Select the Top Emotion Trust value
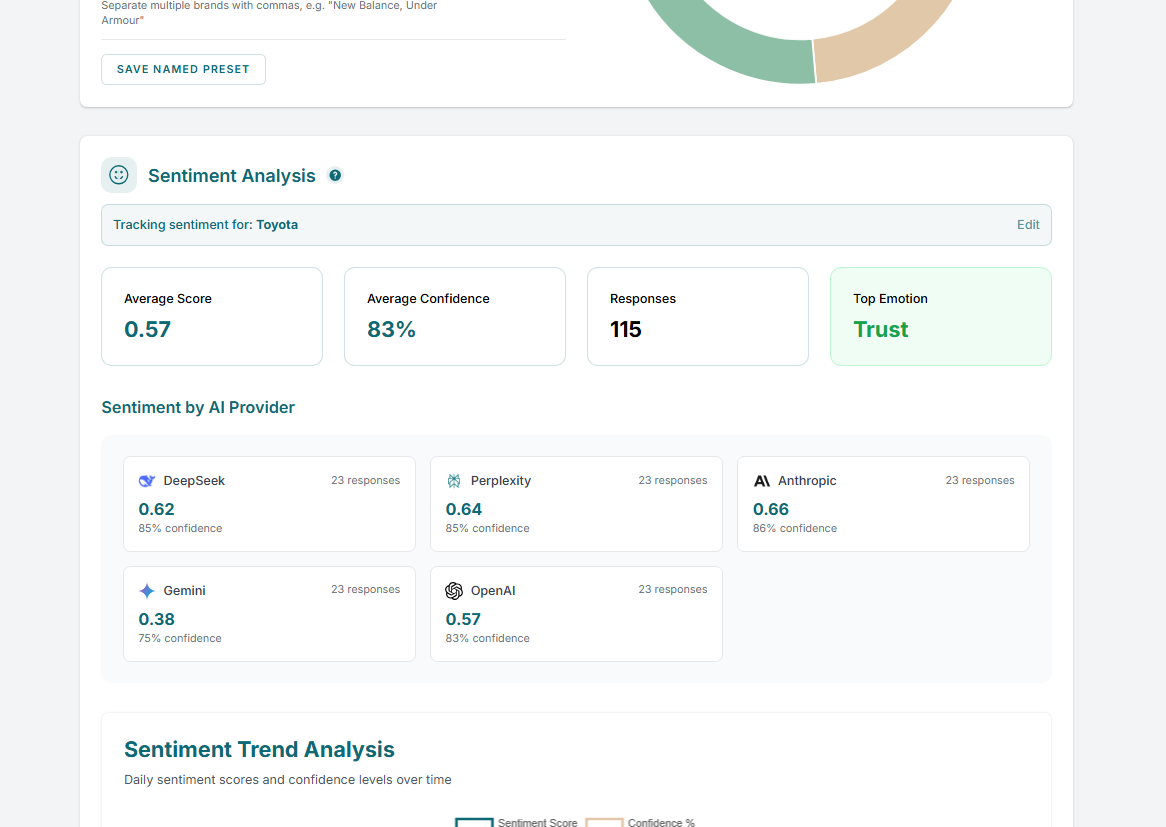 [x=880, y=329]
